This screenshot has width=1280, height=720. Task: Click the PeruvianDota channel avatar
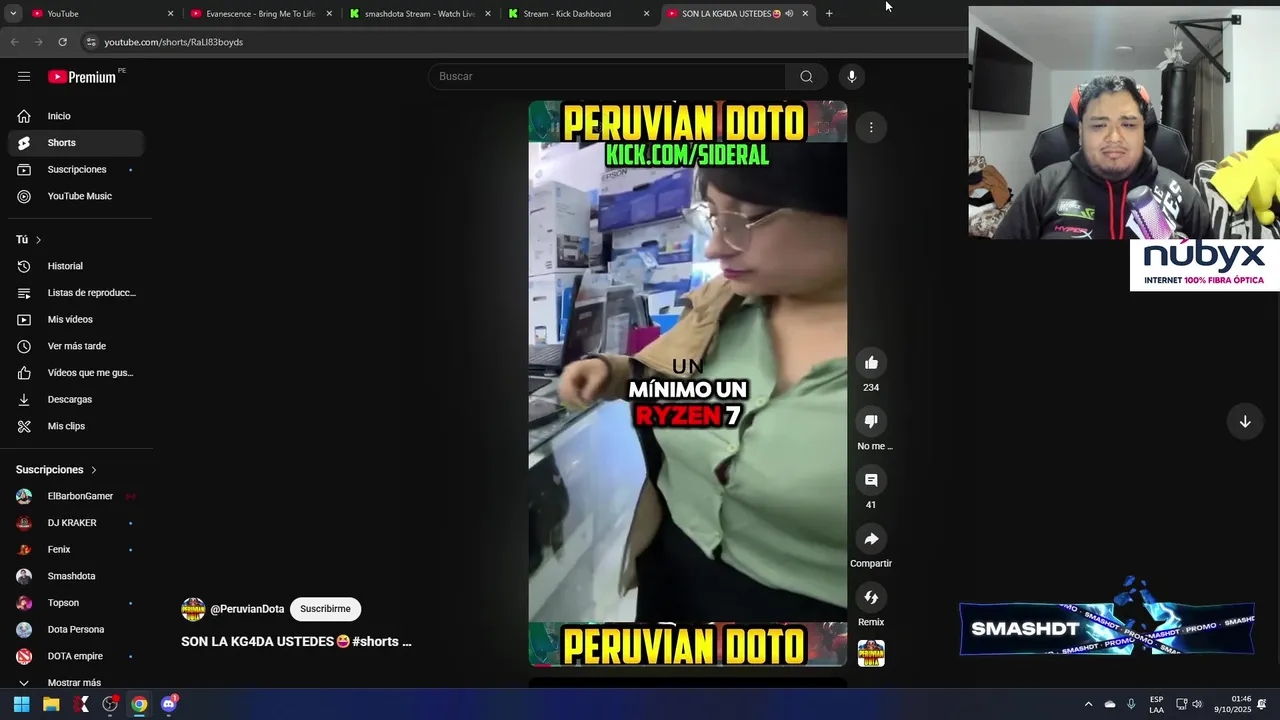pos(193,609)
